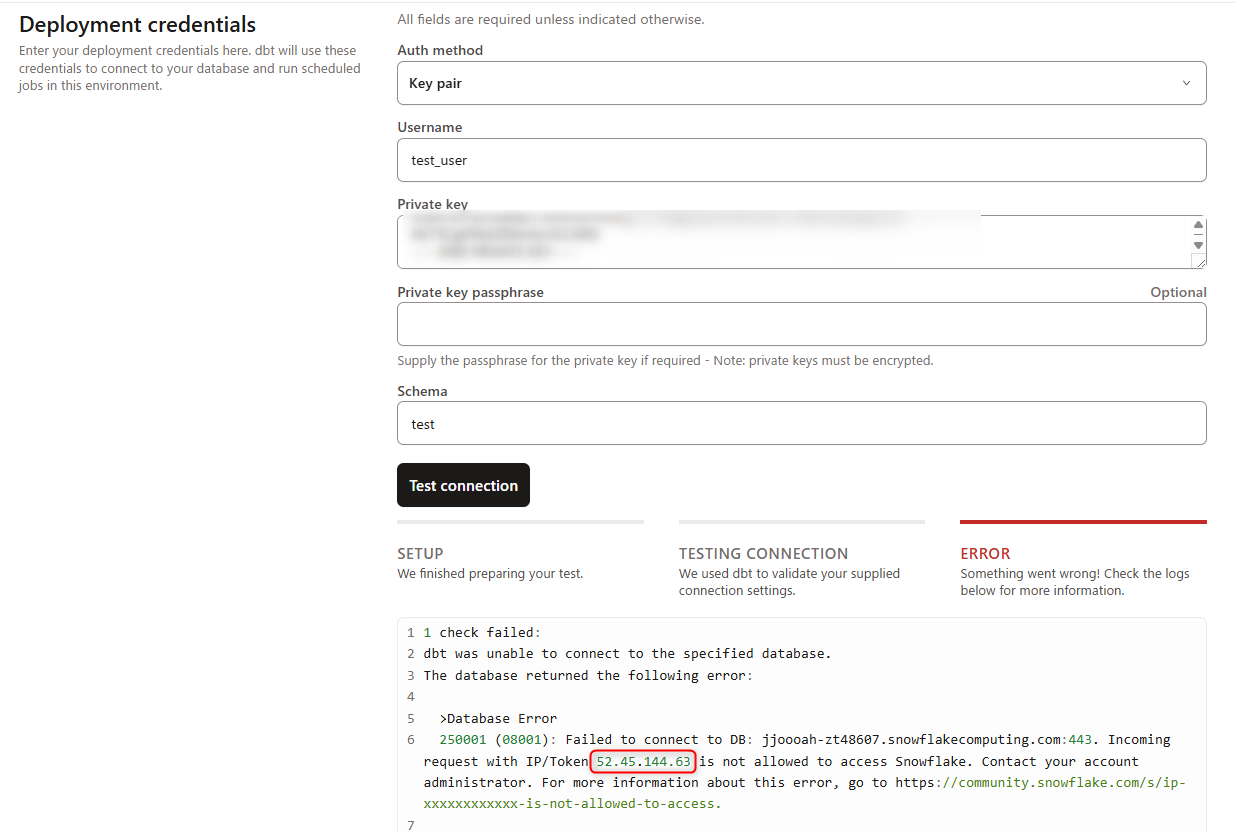Image resolution: width=1235 pixels, height=832 pixels.
Task: Click the Private key scroll up arrow
Action: [x=1198, y=225]
